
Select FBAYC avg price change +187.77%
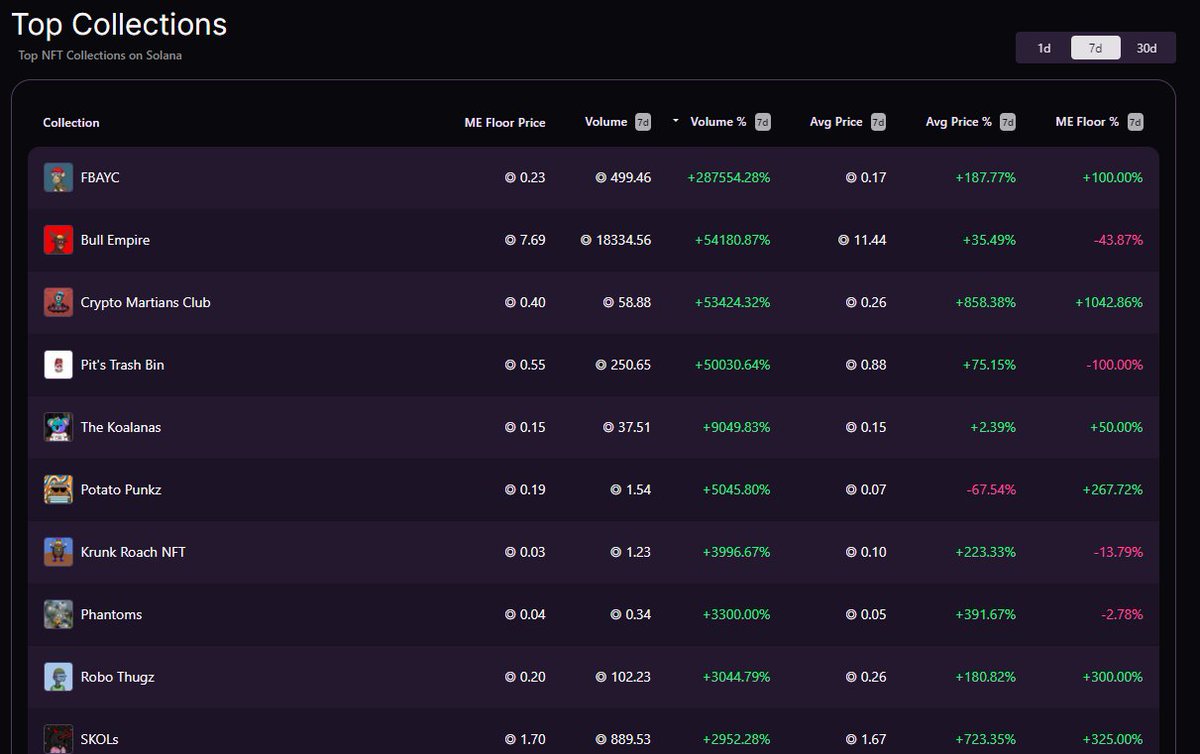tap(985, 178)
